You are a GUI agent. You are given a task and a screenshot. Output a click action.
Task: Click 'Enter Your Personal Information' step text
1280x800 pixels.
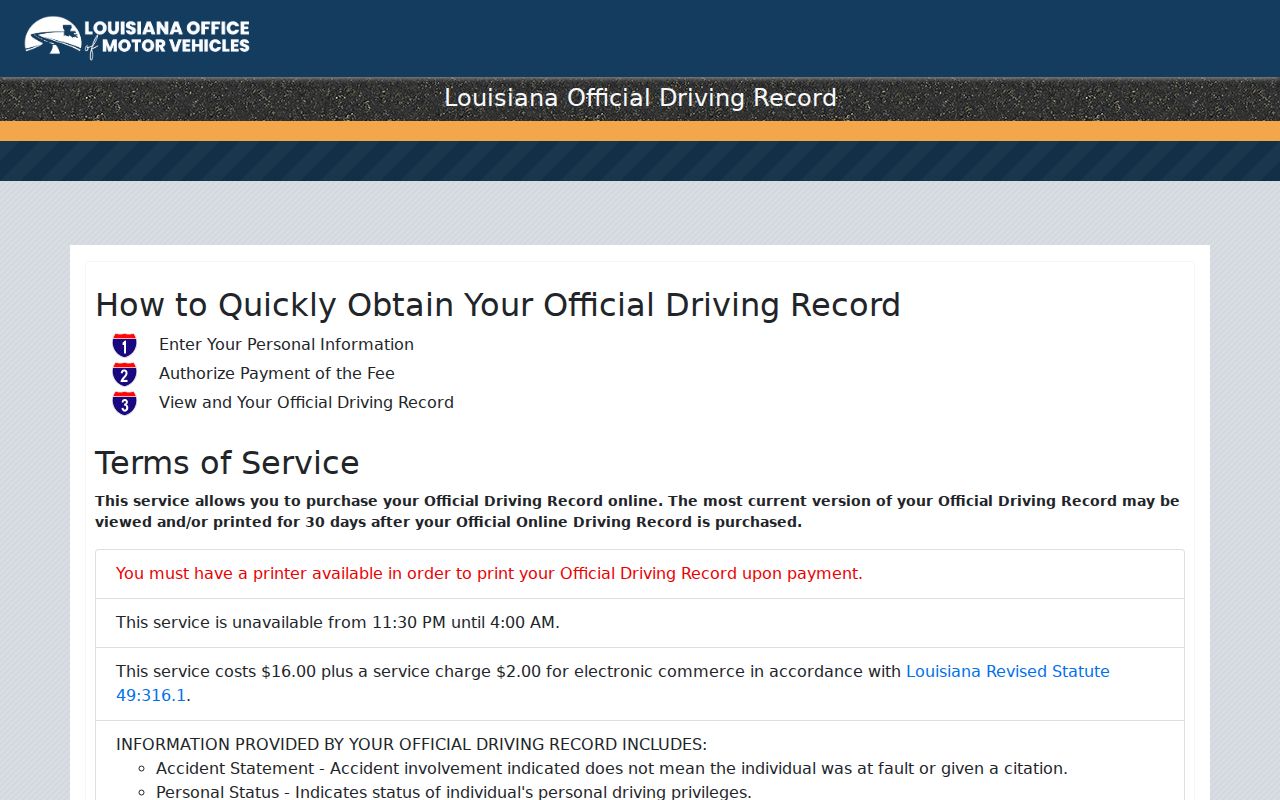tap(286, 344)
